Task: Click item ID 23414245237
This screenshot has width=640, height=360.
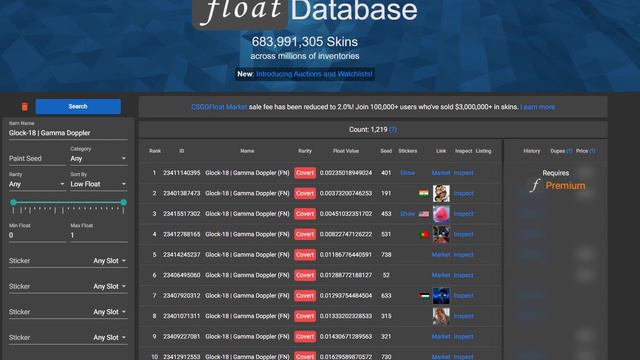Action: click(x=182, y=255)
